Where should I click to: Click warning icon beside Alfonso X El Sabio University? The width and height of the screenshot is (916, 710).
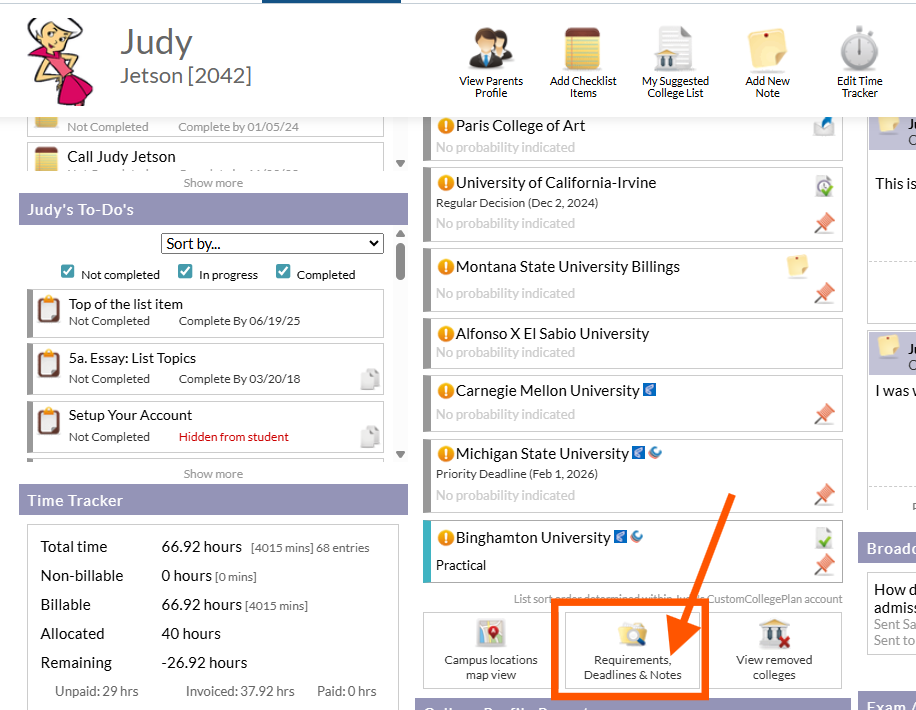point(445,334)
